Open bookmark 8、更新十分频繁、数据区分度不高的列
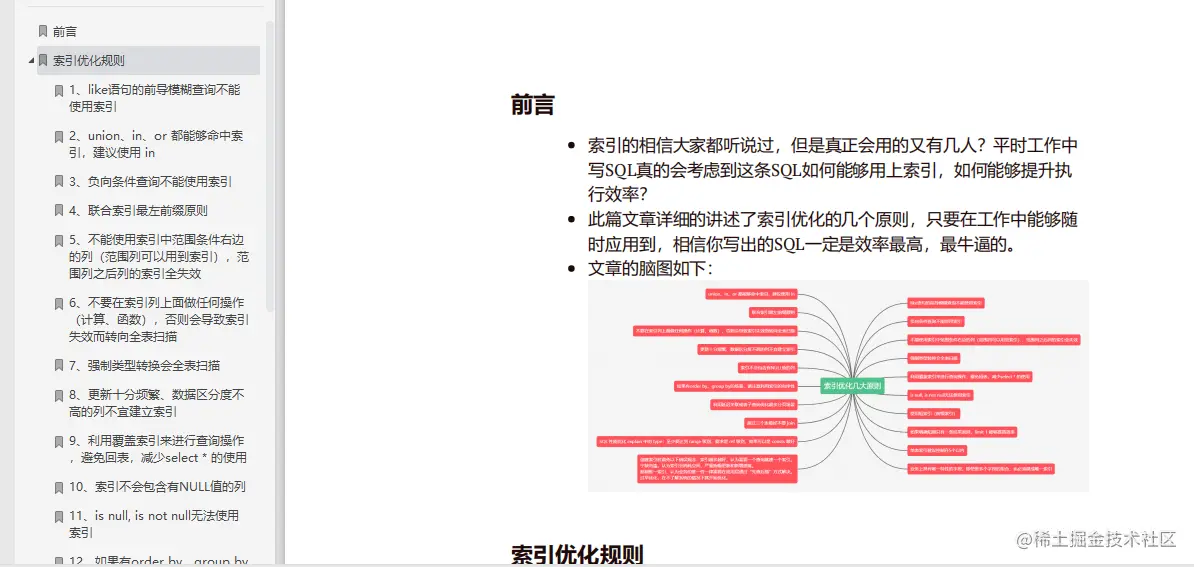The height and width of the screenshot is (567, 1194). (x=156, y=403)
